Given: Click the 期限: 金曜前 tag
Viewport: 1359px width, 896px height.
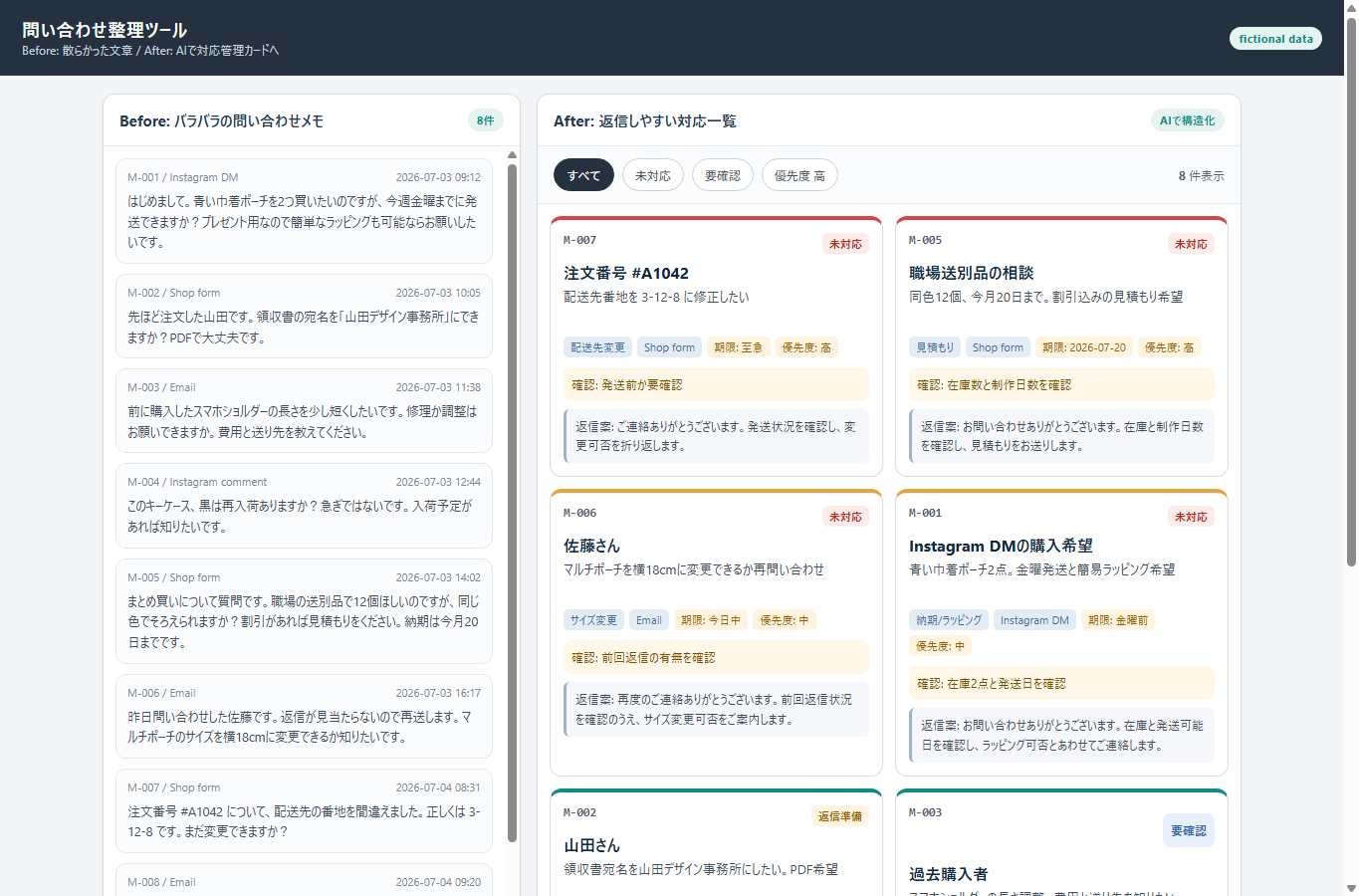Looking at the screenshot, I should (x=1118, y=620).
